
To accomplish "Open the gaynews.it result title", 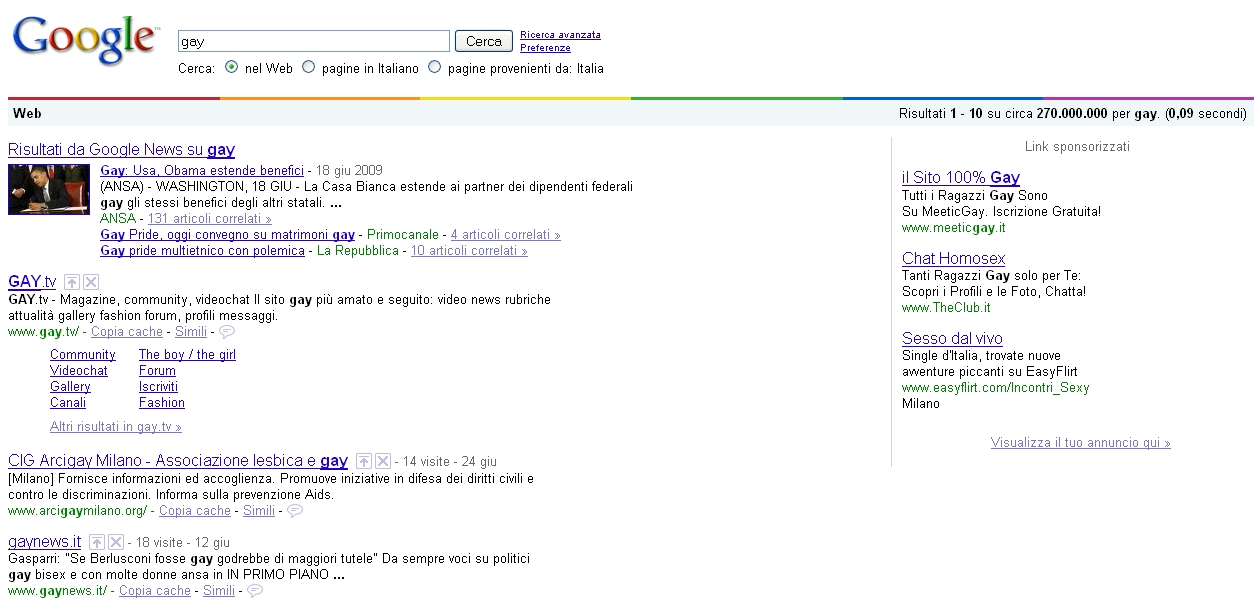I will coord(45,542).
